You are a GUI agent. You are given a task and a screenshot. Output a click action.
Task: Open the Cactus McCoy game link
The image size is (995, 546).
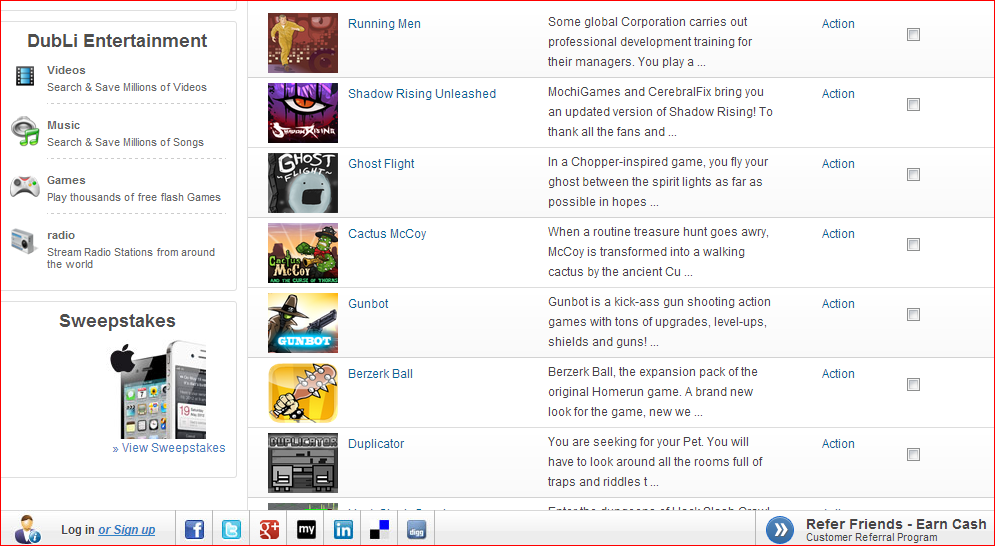coord(387,234)
